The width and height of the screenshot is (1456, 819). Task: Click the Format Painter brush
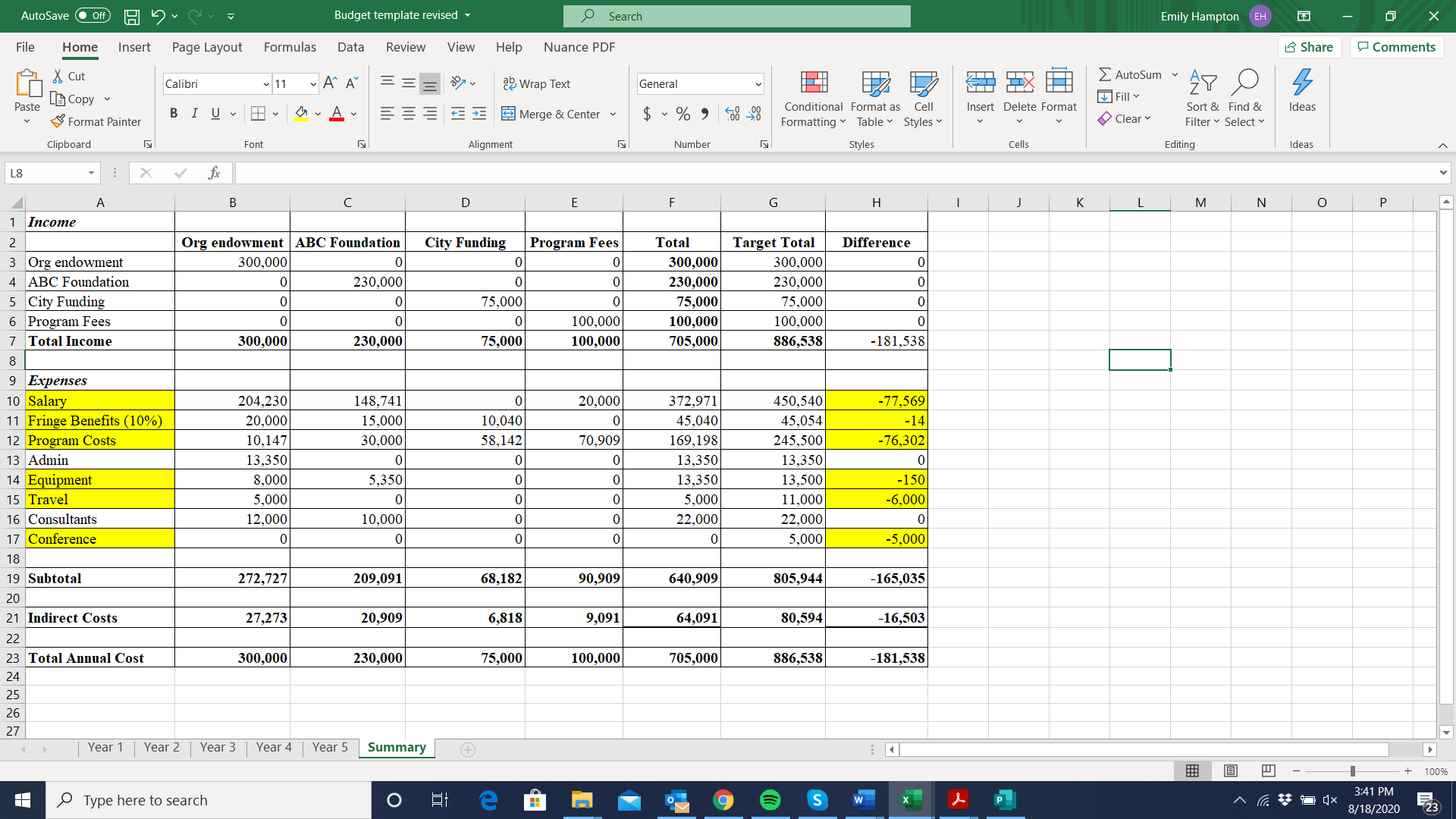(x=96, y=121)
